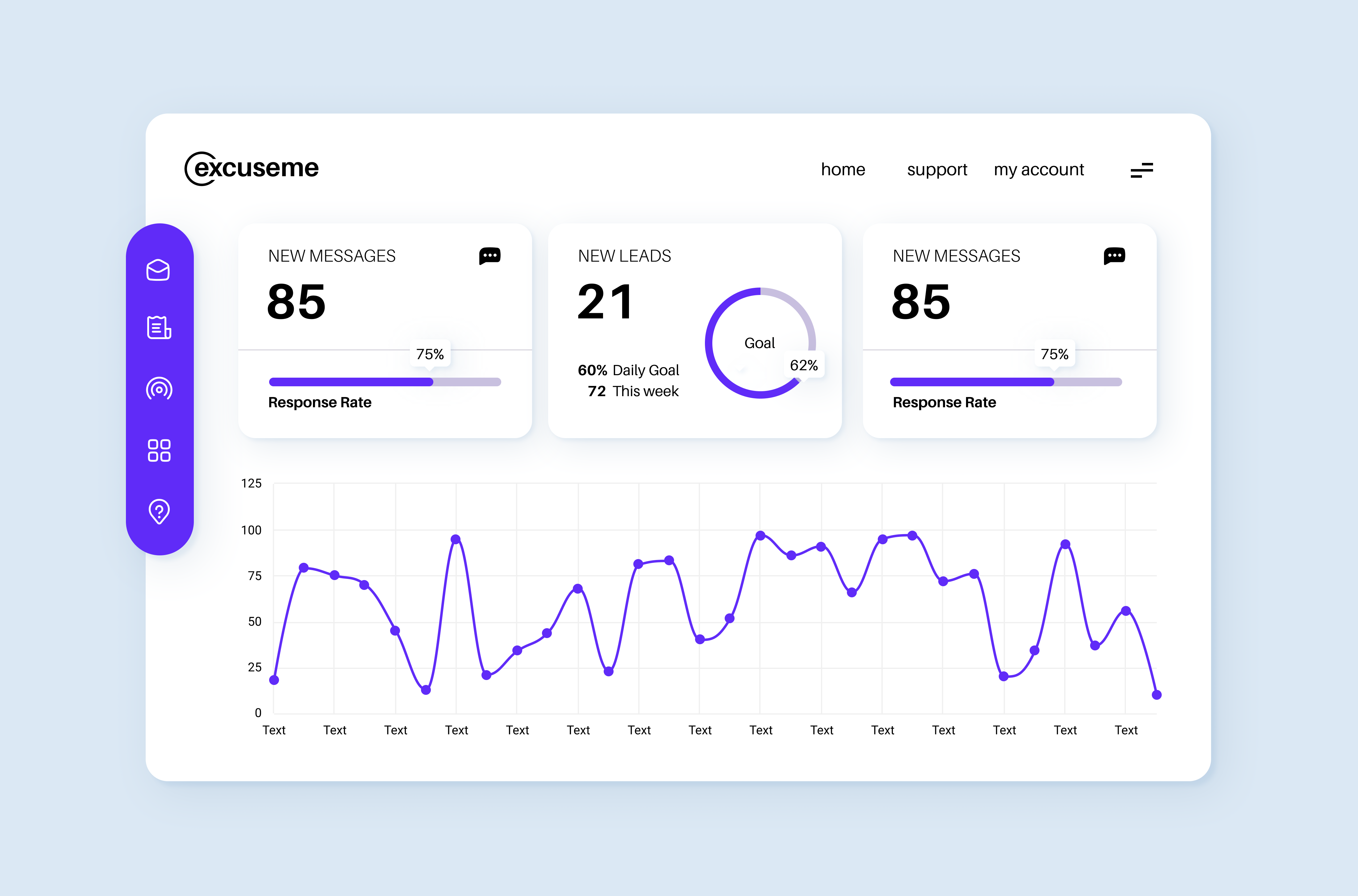Click the 62% tooltip on goal ring

coord(804,365)
